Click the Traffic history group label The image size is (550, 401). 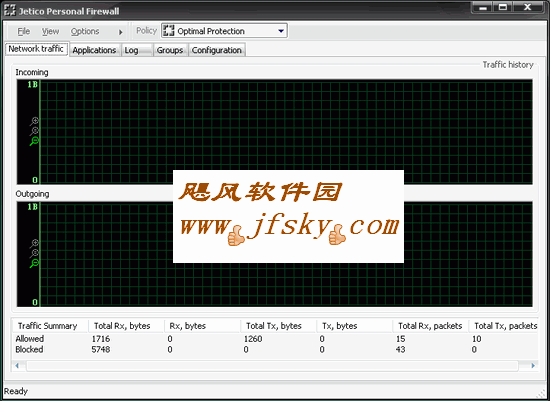click(x=508, y=65)
